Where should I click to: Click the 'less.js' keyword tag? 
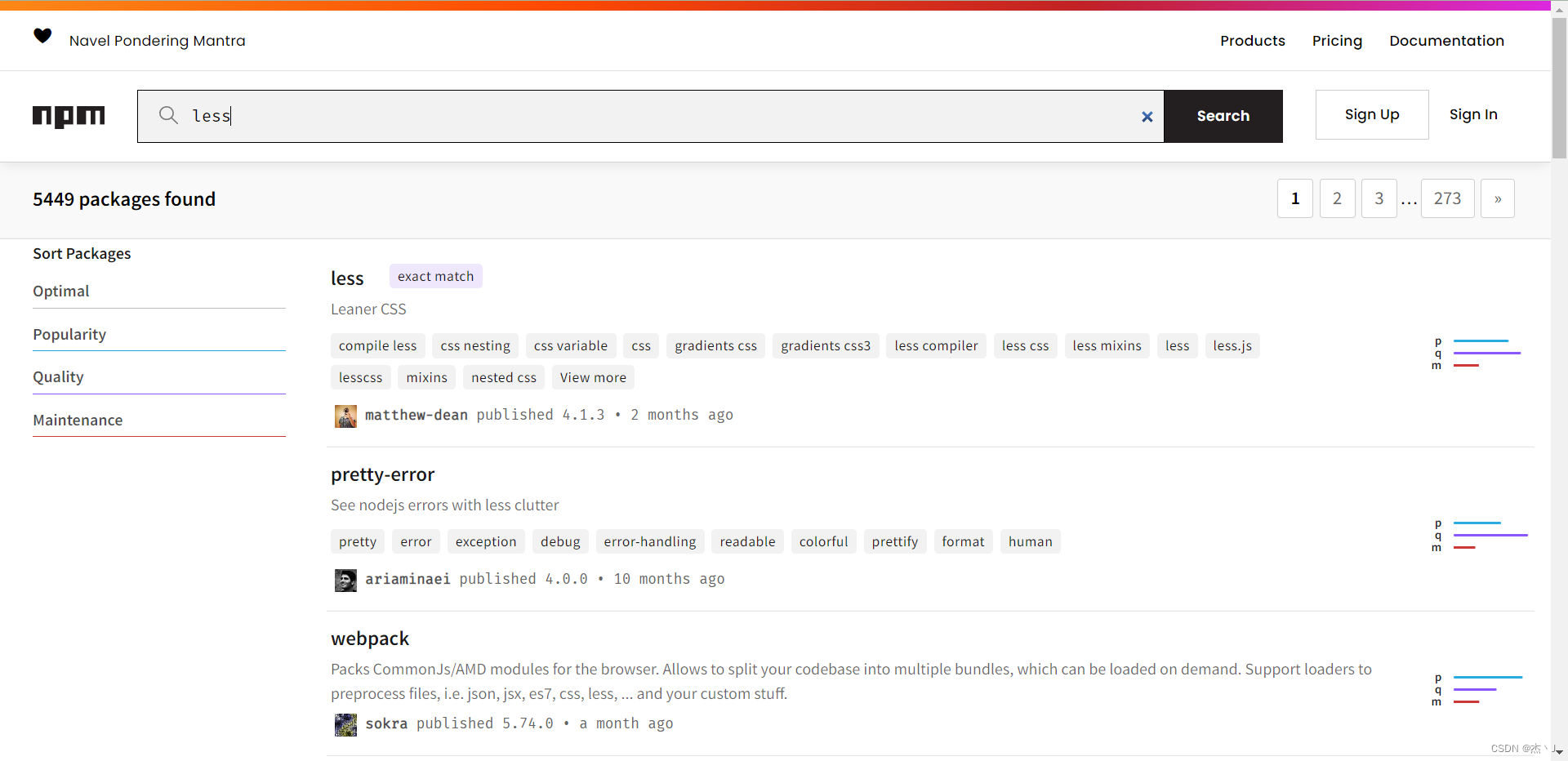pyautogui.click(x=1232, y=345)
